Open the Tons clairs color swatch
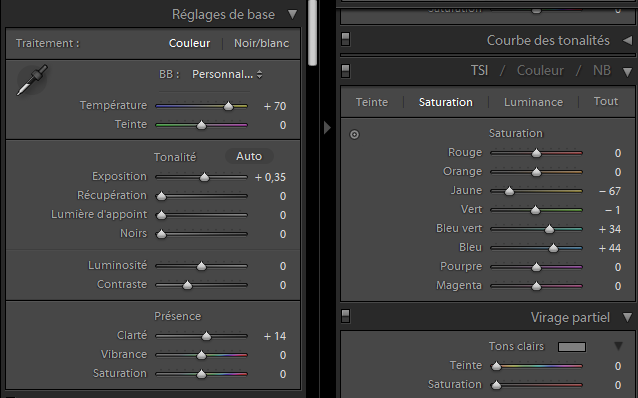 coord(572,347)
